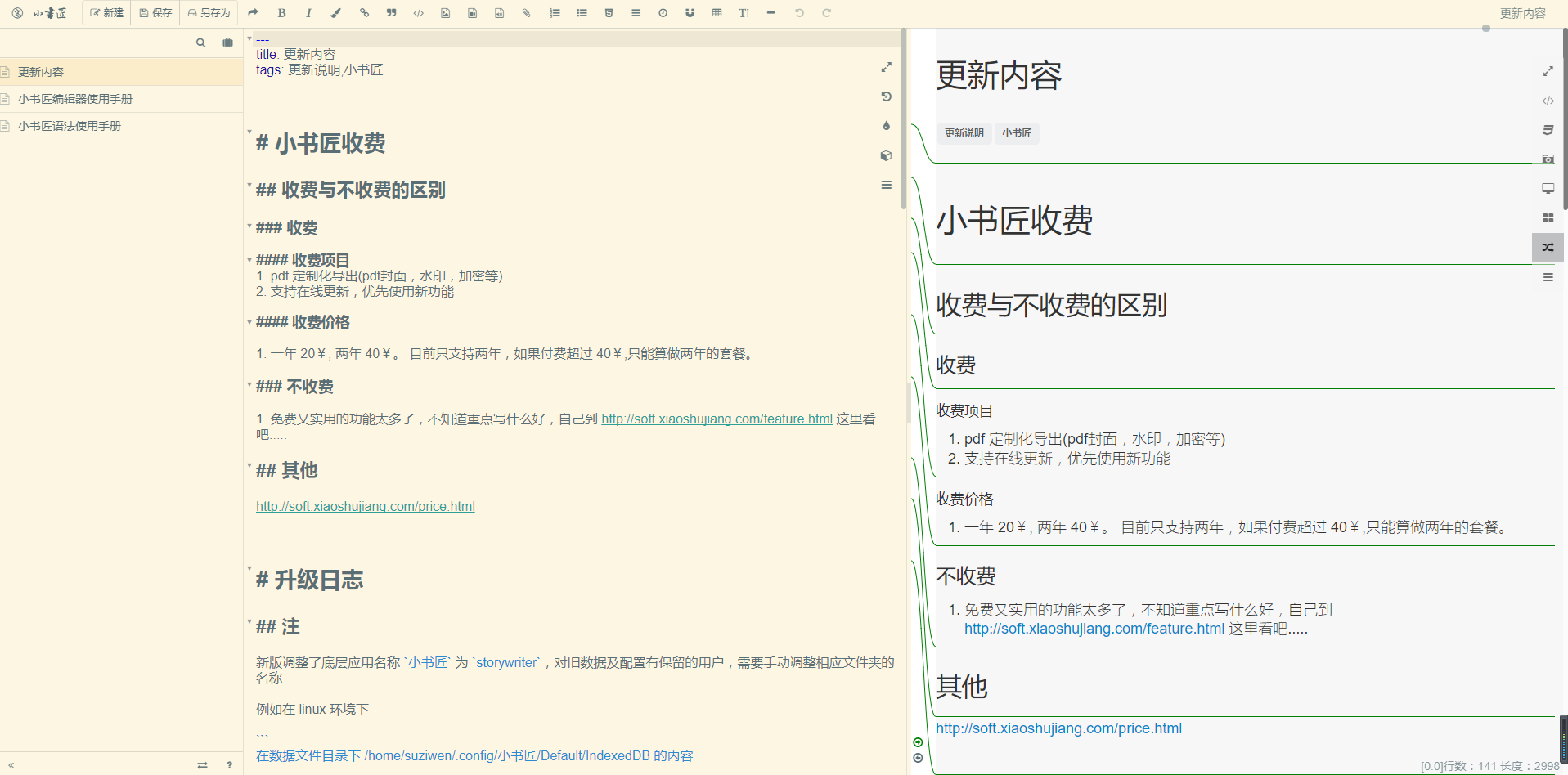Fold the '#### 收费项目' section
Screen dimensions: 1568x775
point(249,260)
